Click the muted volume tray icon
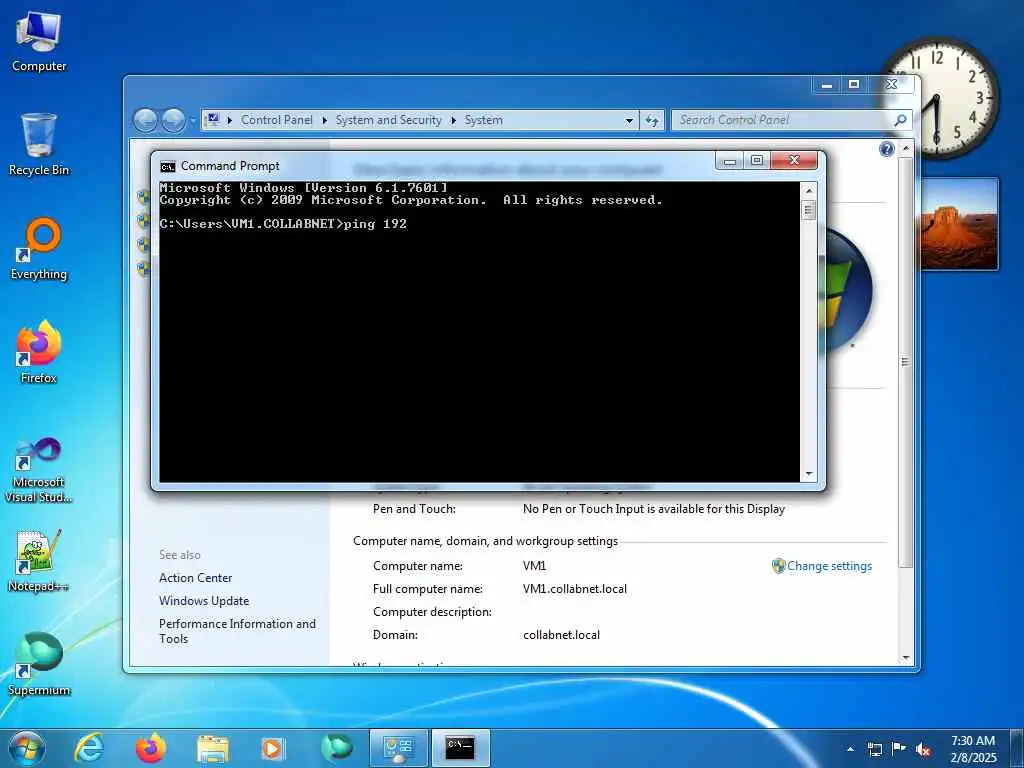Viewport: 1024px width, 768px height. [x=923, y=749]
